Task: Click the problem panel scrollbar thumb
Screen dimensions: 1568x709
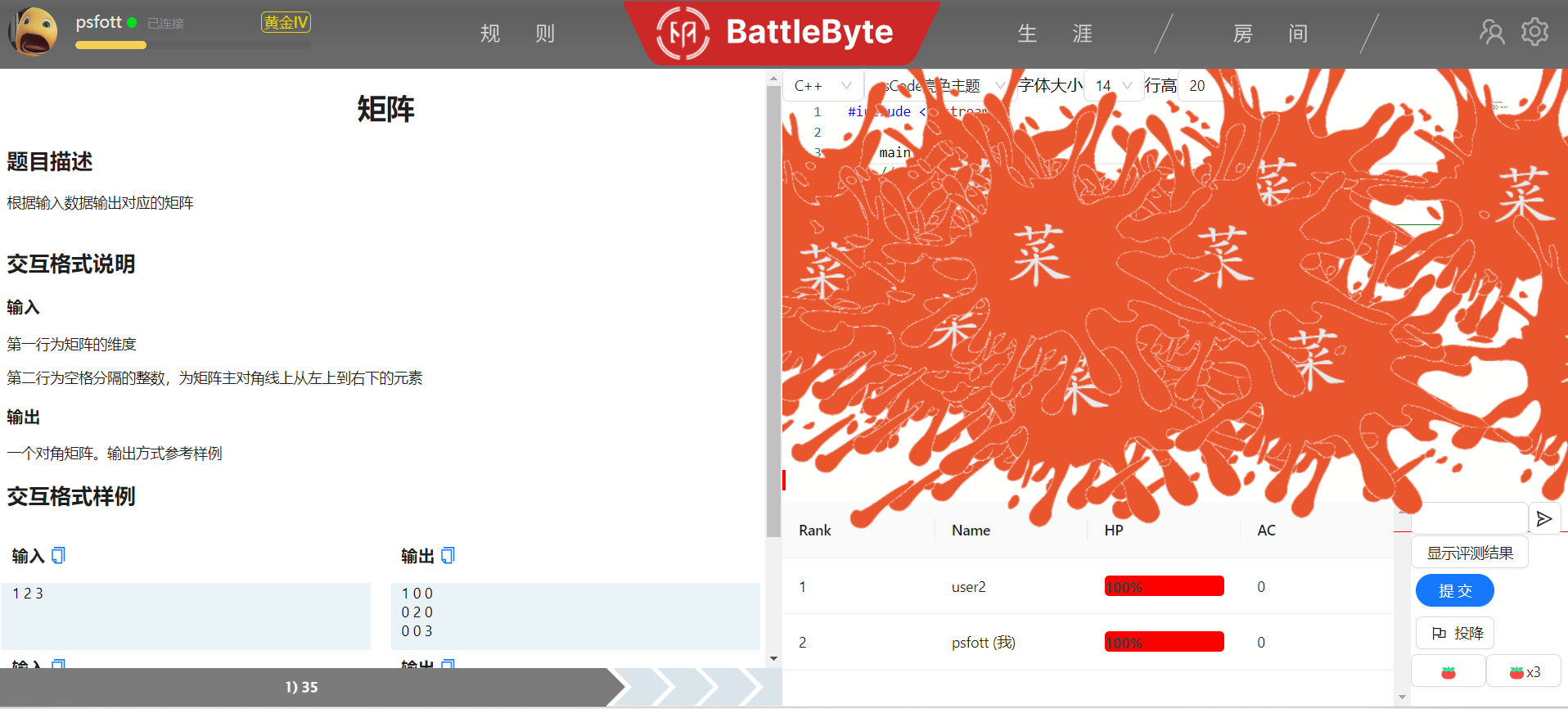Action: pyautogui.click(x=773, y=311)
